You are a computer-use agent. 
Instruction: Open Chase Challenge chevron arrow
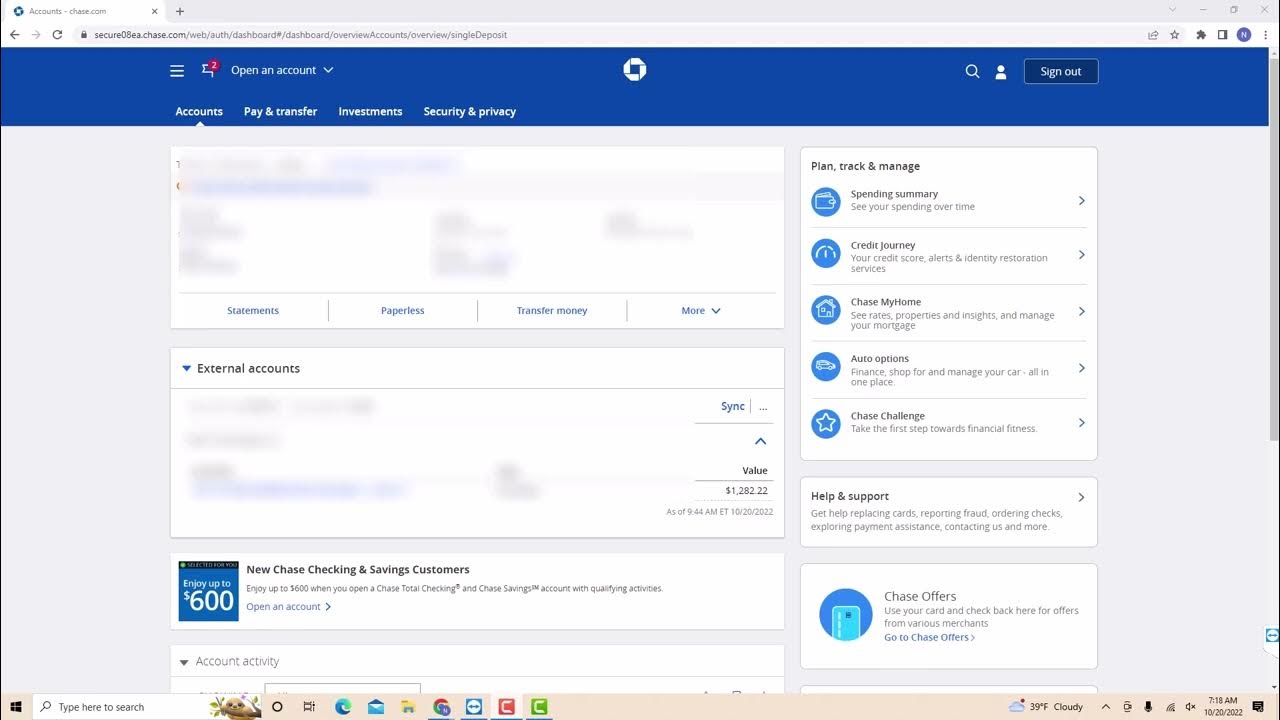click(x=1081, y=423)
